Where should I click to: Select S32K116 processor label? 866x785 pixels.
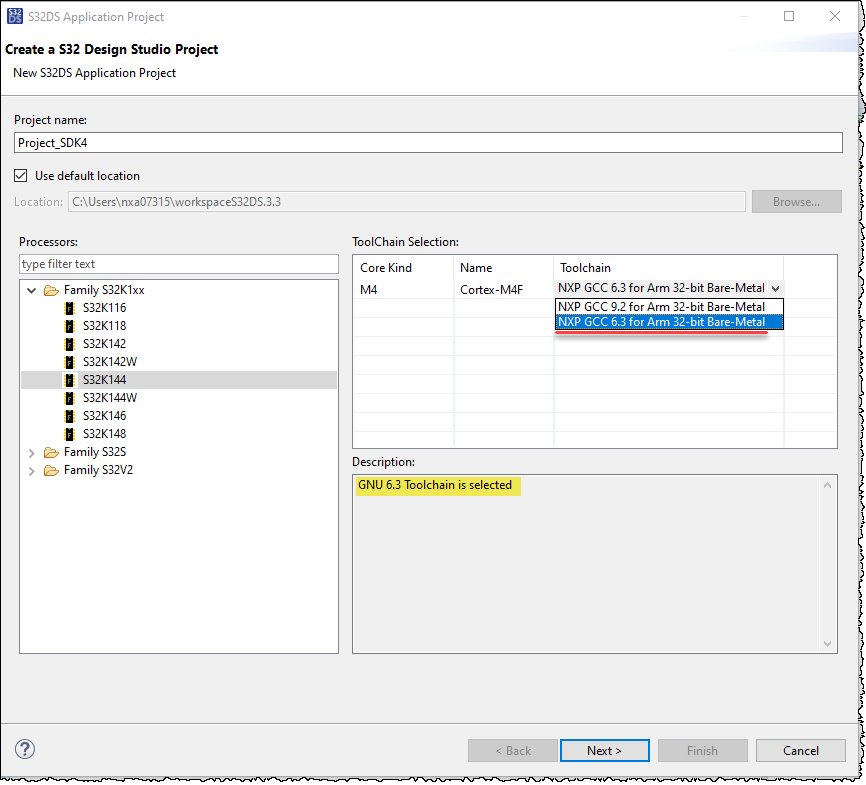104,308
